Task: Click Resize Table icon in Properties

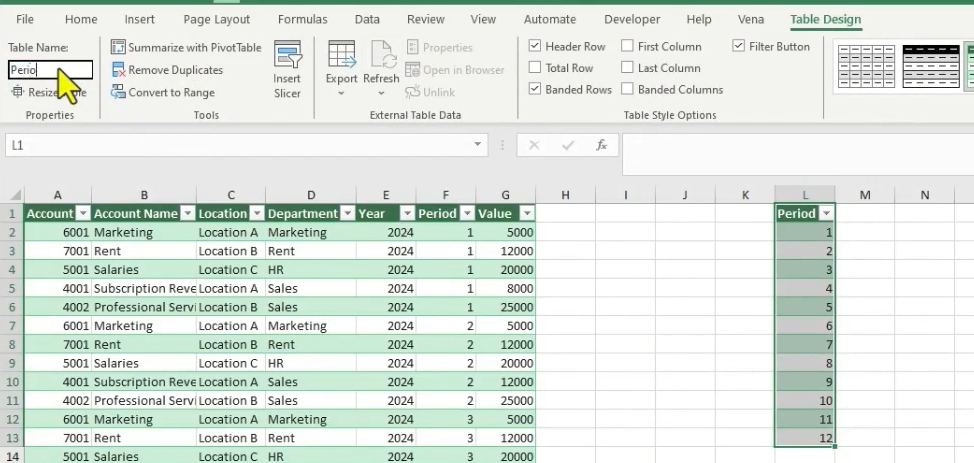Action: tap(18, 92)
